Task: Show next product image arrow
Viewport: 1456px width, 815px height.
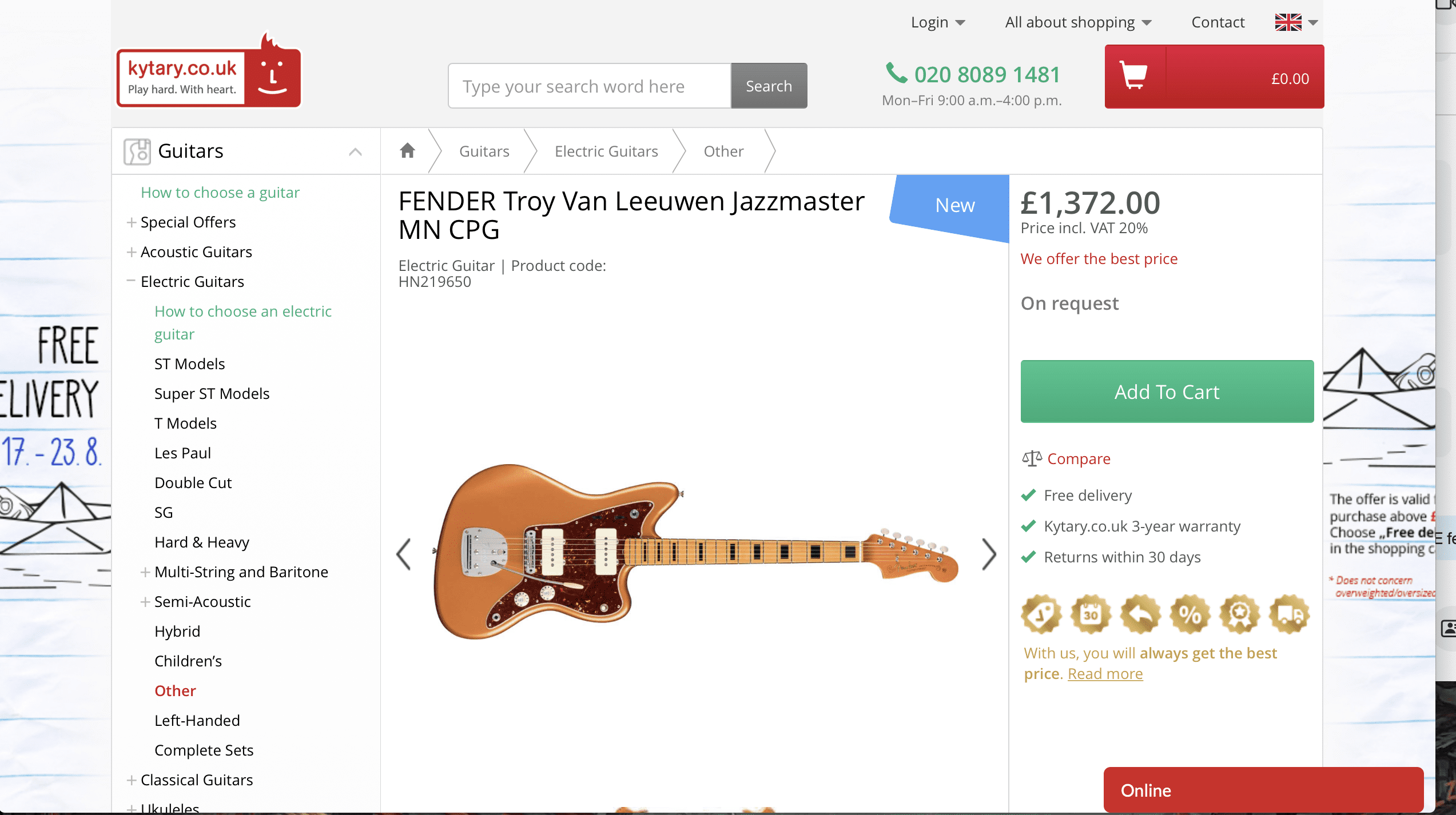Action: coord(989,554)
